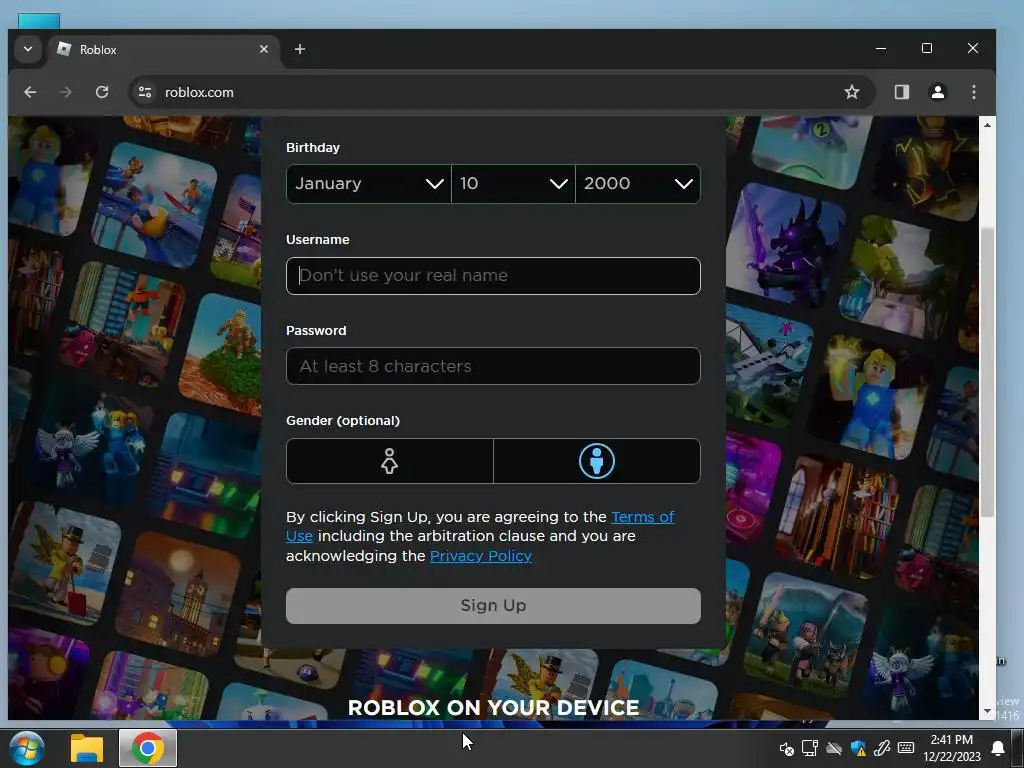1024x768 pixels.
Task: Click the Sign Up button
Action: (493, 605)
